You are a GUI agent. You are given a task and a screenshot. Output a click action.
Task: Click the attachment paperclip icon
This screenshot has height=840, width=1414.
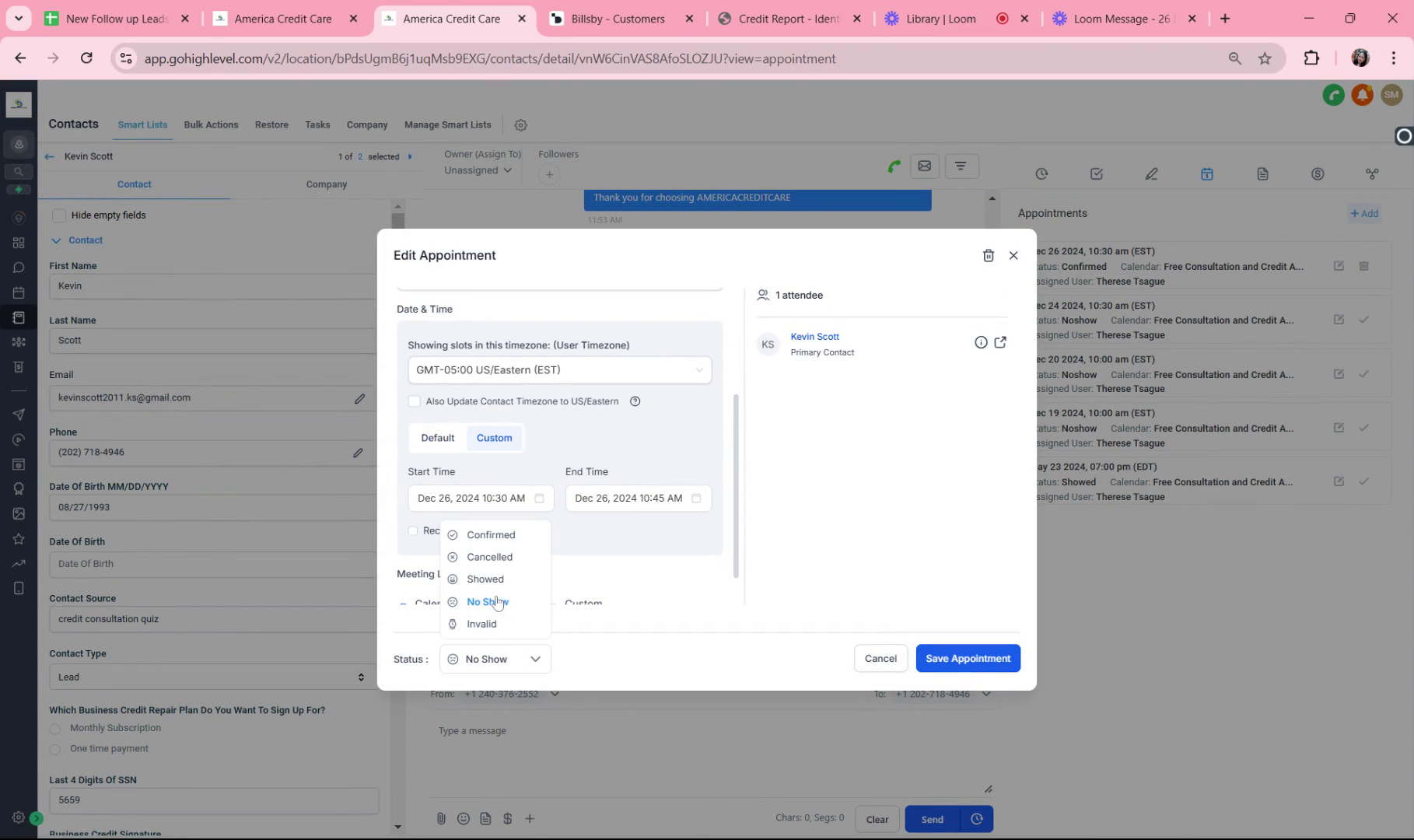(440, 818)
